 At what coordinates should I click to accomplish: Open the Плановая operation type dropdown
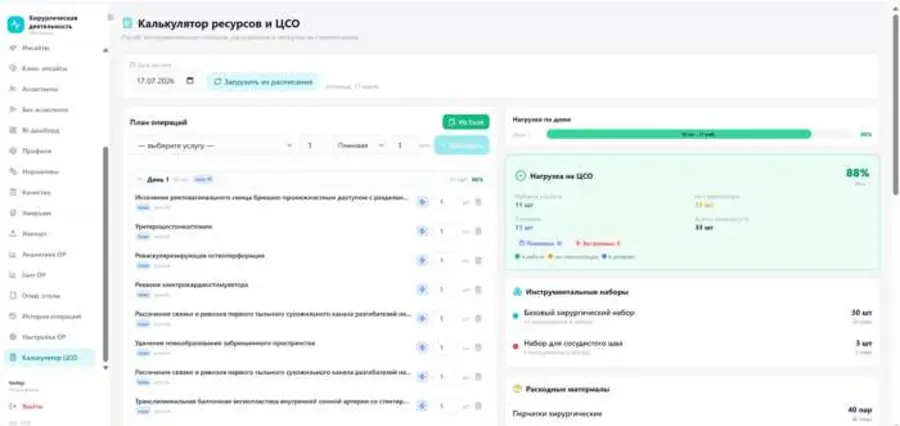pyautogui.click(x=360, y=146)
